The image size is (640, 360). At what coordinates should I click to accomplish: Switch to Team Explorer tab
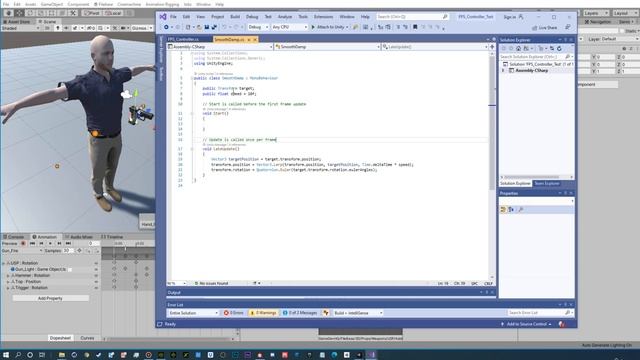(547, 184)
